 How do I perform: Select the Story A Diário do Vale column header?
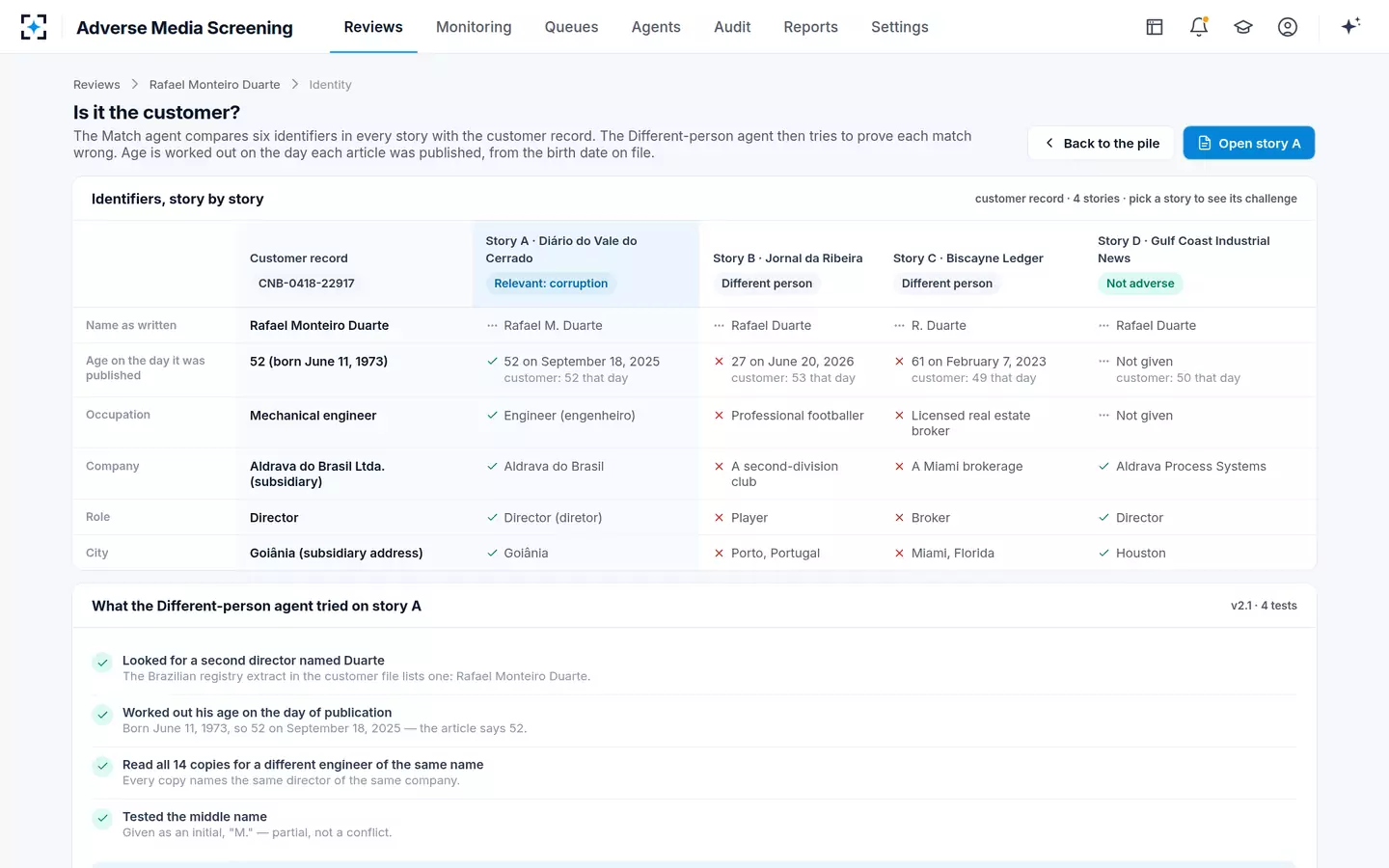tap(585, 263)
